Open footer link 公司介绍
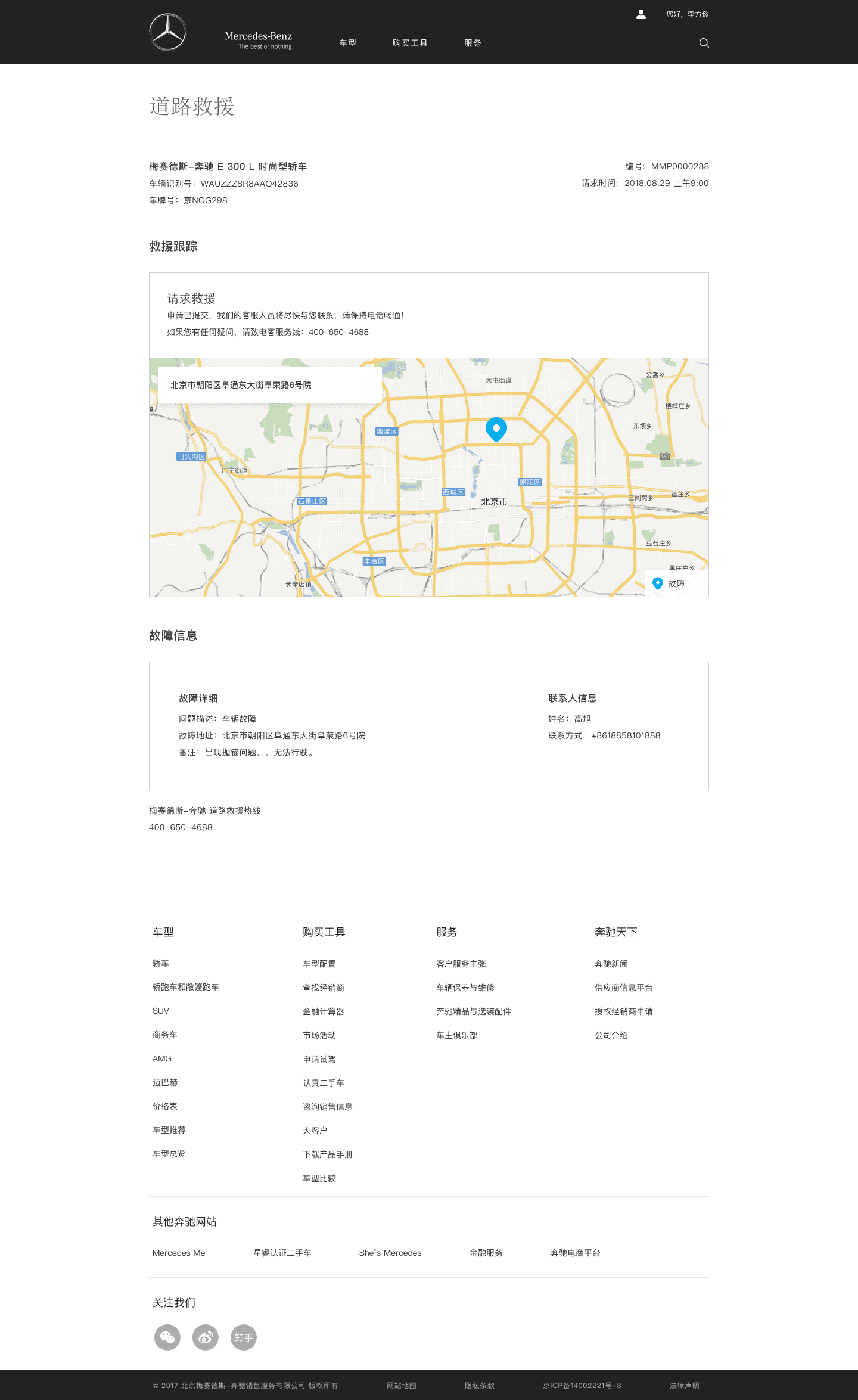858x1400 pixels. (x=611, y=1035)
